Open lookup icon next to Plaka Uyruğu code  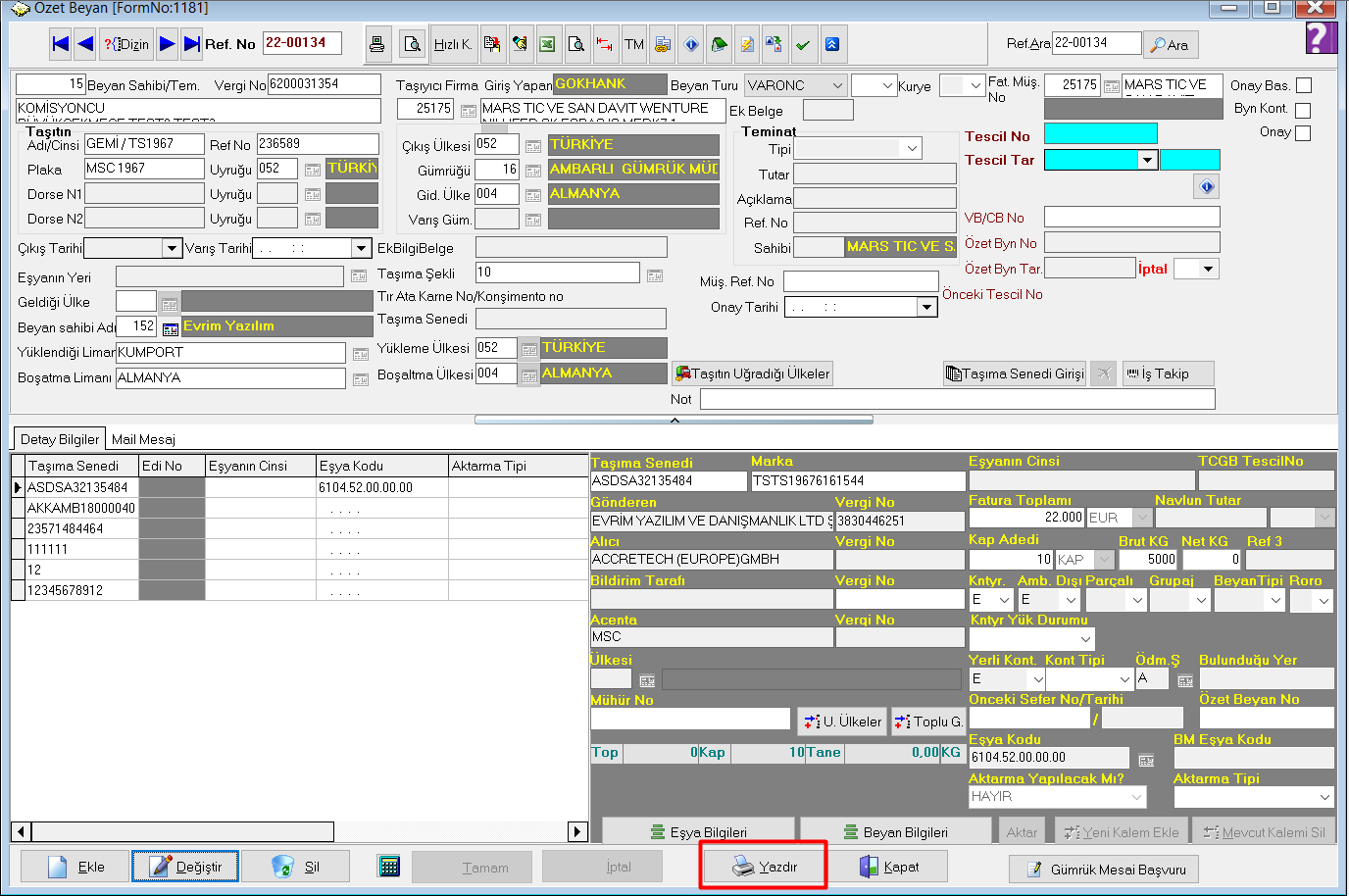point(313,170)
